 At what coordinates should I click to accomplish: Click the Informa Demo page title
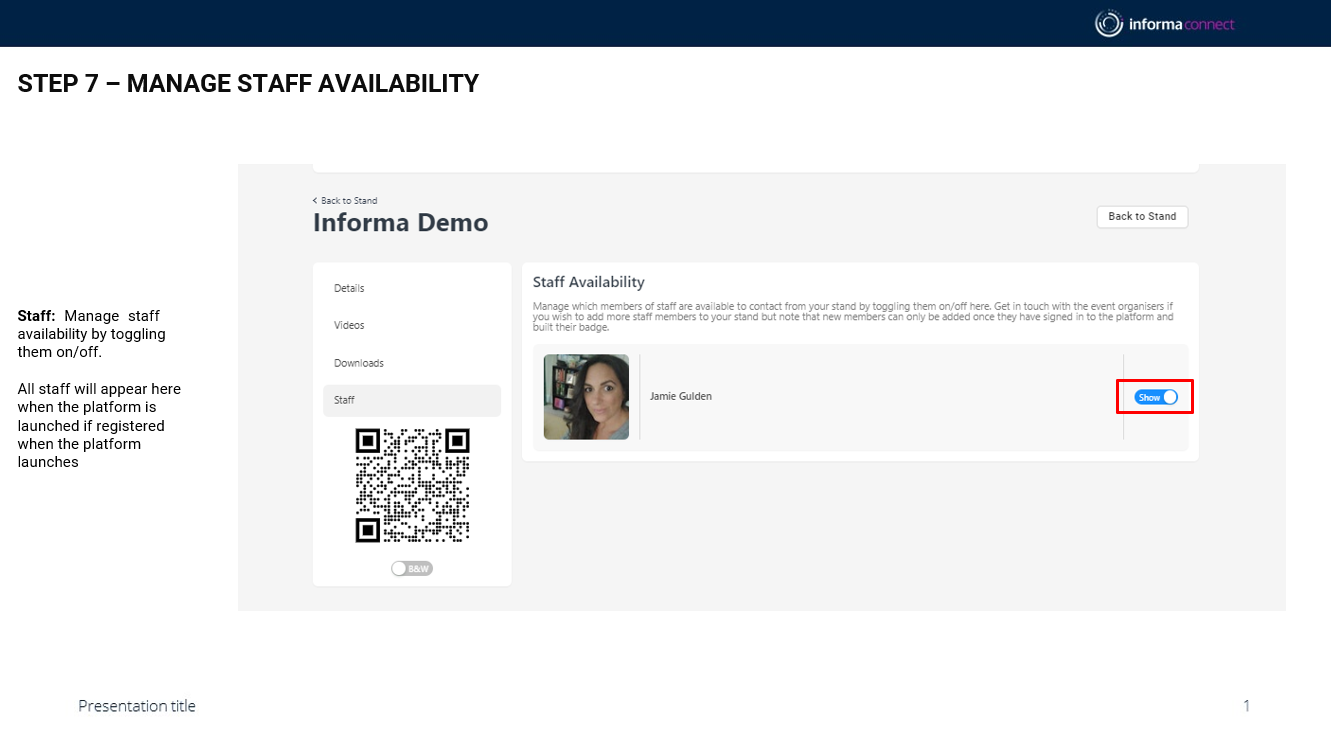click(x=400, y=222)
